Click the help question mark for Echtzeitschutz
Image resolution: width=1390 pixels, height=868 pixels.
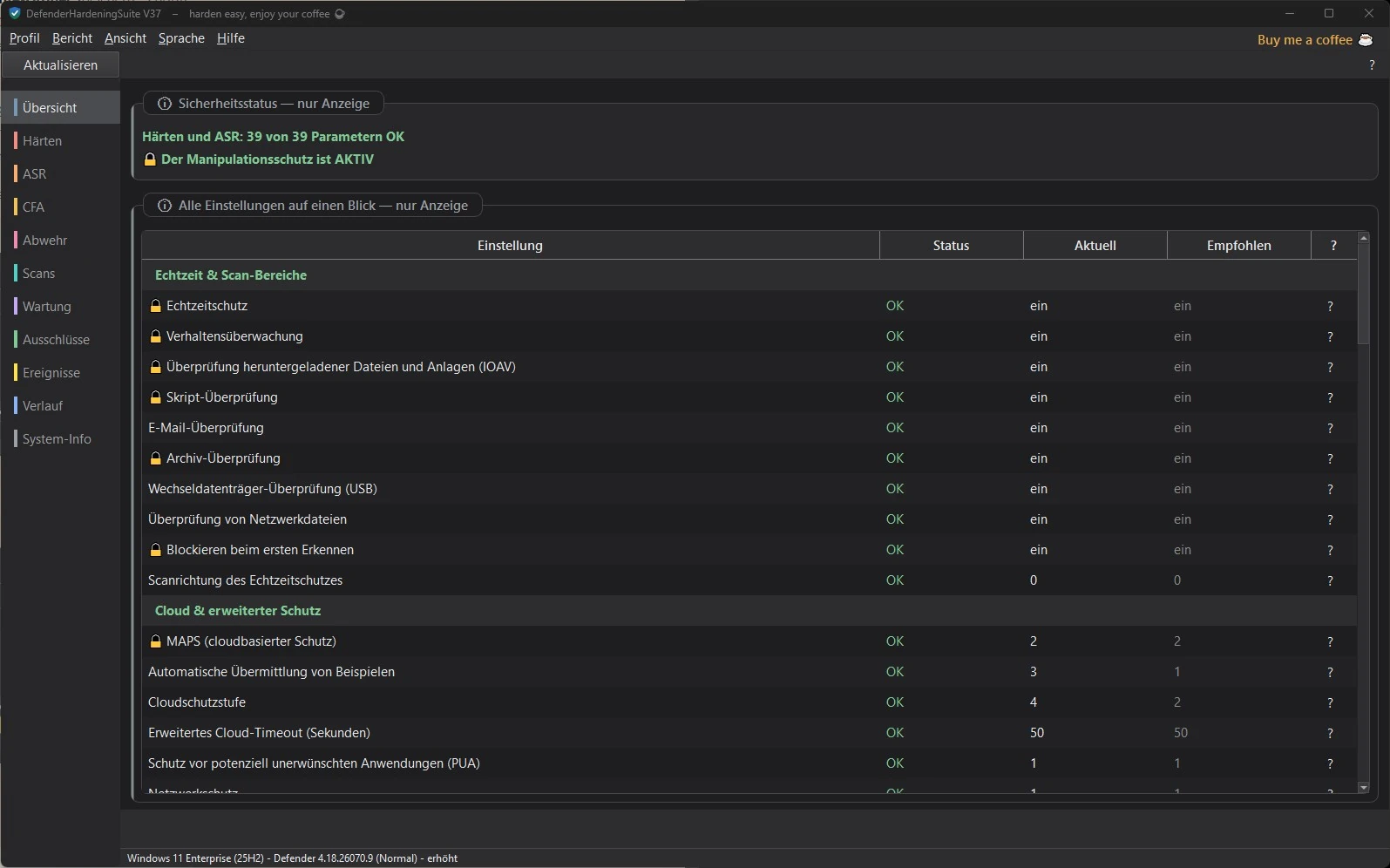pos(1330,306)
